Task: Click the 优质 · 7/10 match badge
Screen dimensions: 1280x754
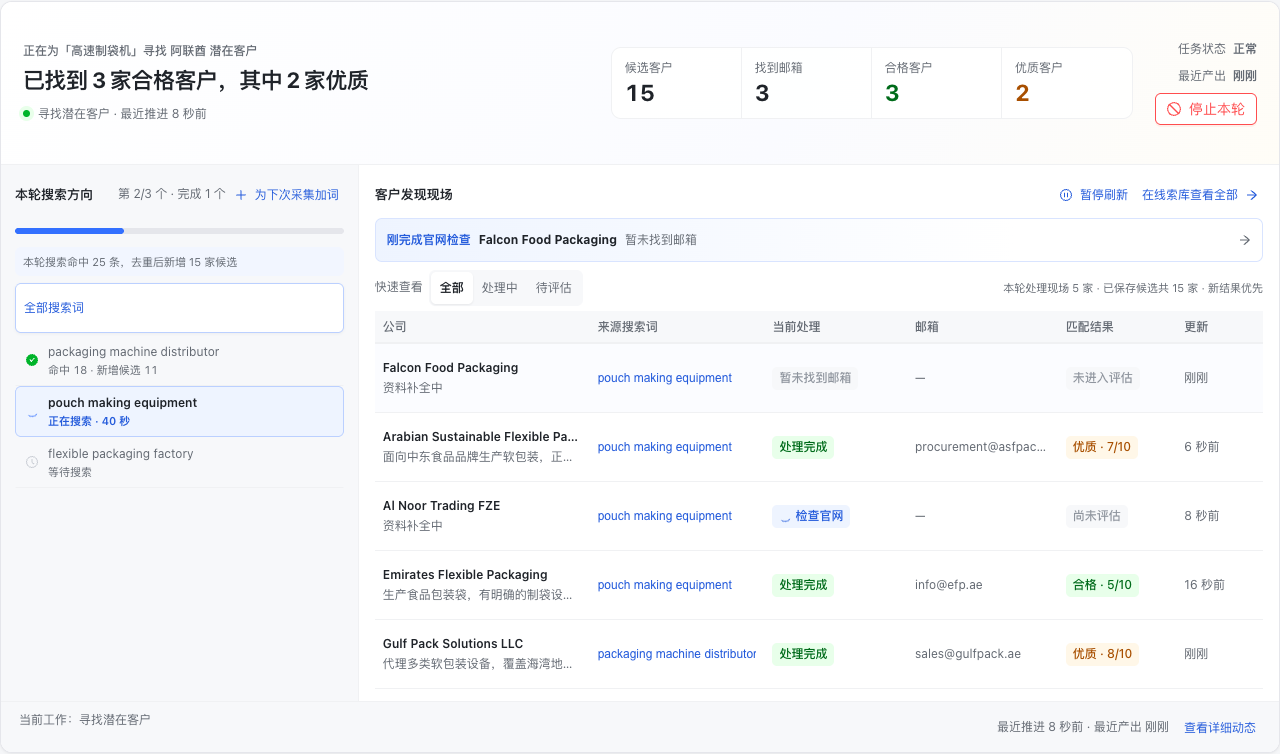Action: [x=1102, y=447]
